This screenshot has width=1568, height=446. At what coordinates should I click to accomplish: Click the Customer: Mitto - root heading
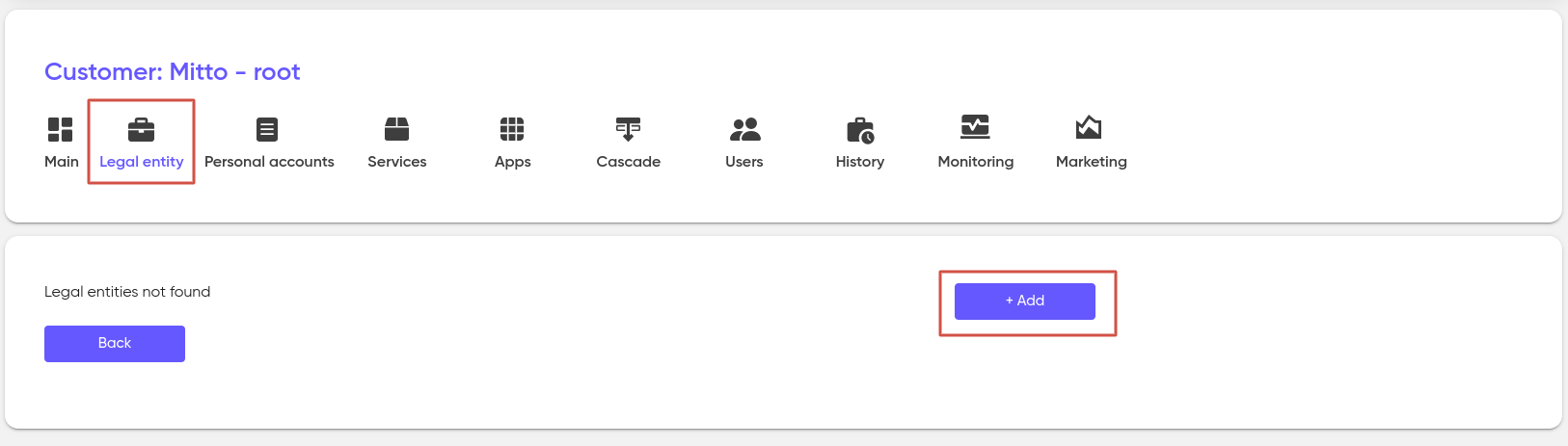point(173,72)
